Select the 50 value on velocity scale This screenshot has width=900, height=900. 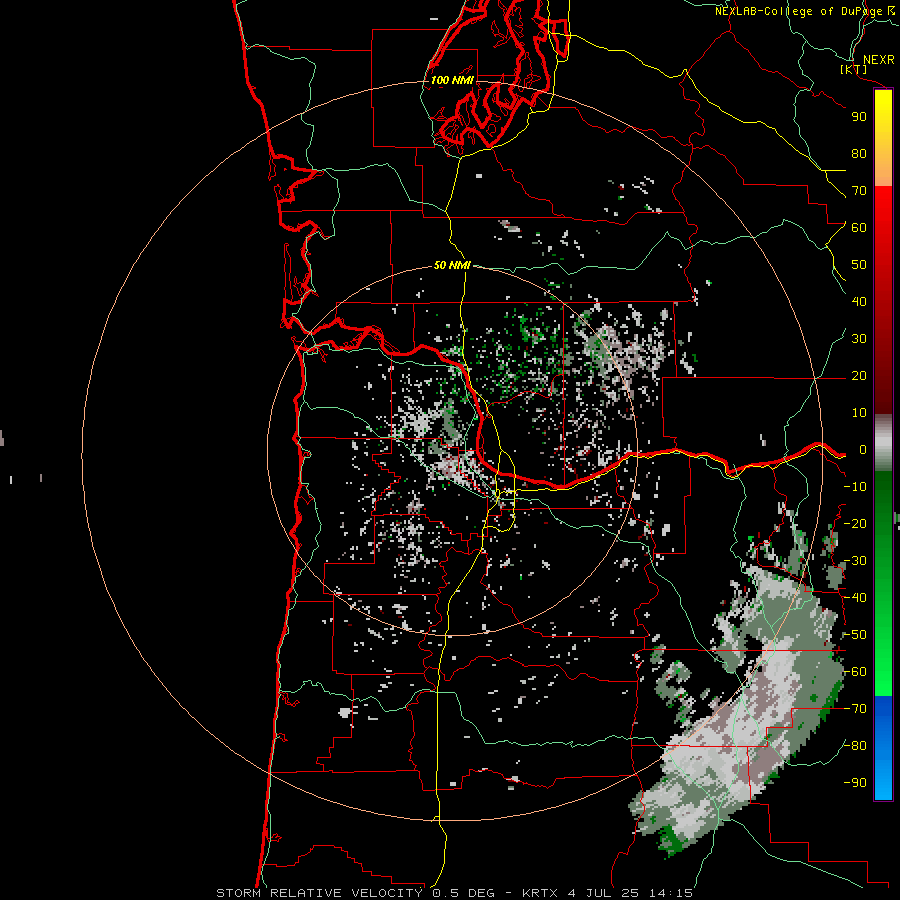coord(859,265)
